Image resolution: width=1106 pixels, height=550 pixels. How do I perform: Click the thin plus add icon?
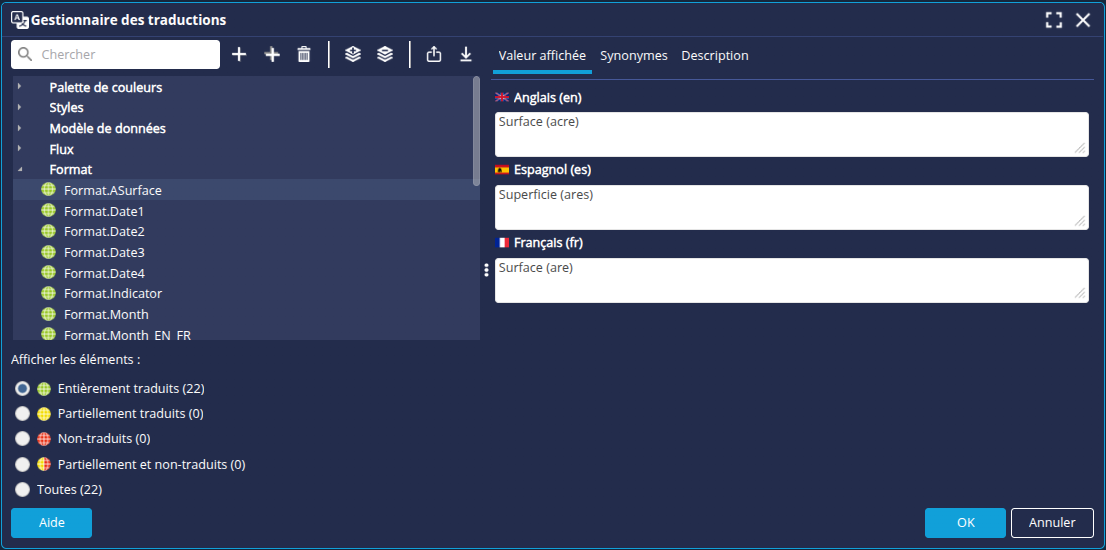click(x=239, y=55)
